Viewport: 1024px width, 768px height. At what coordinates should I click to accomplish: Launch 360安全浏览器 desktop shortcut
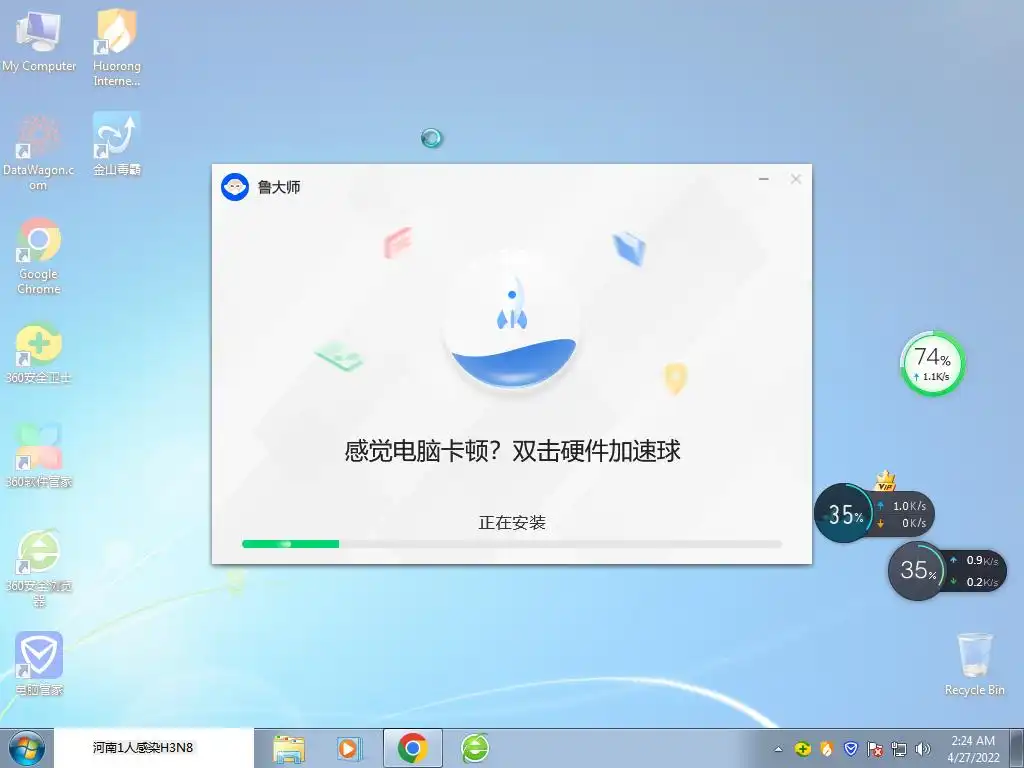(x=39, y=568)
